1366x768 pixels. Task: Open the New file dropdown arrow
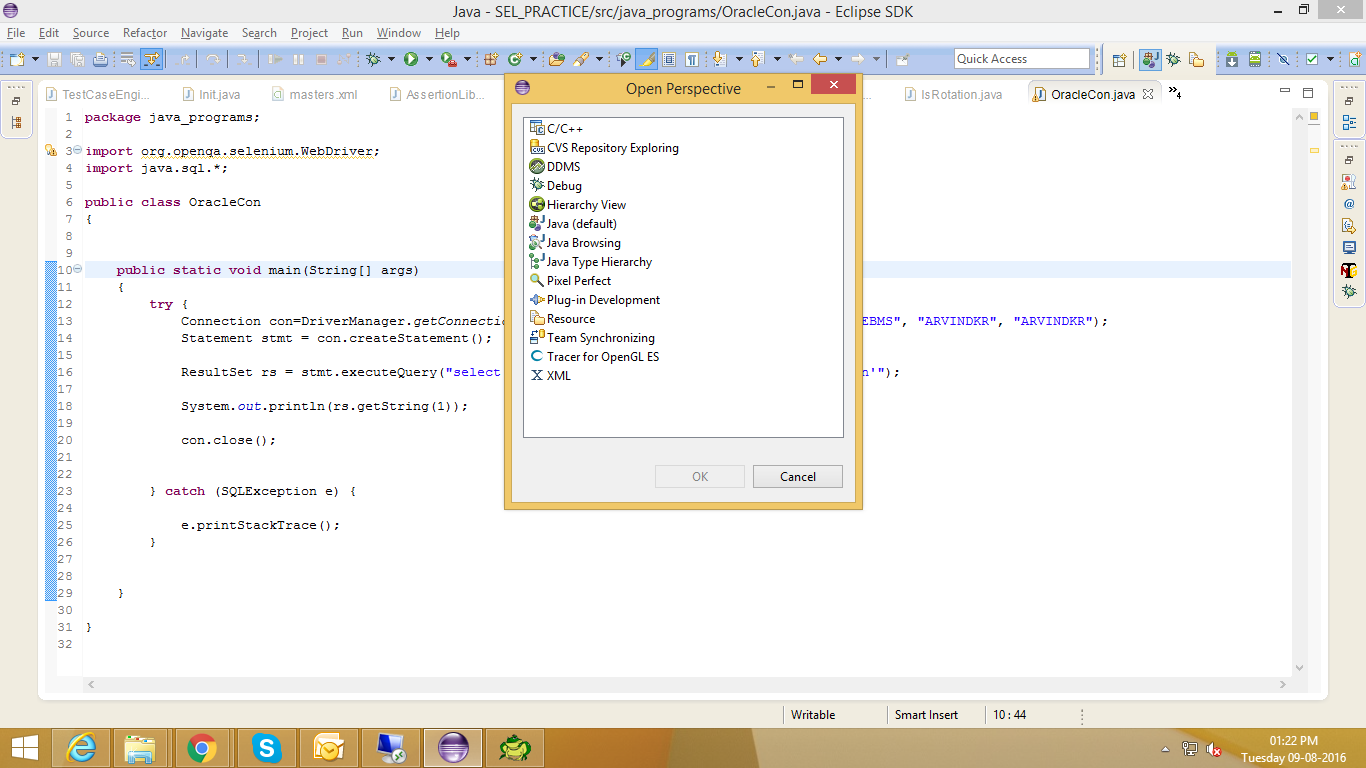point(35,59)
